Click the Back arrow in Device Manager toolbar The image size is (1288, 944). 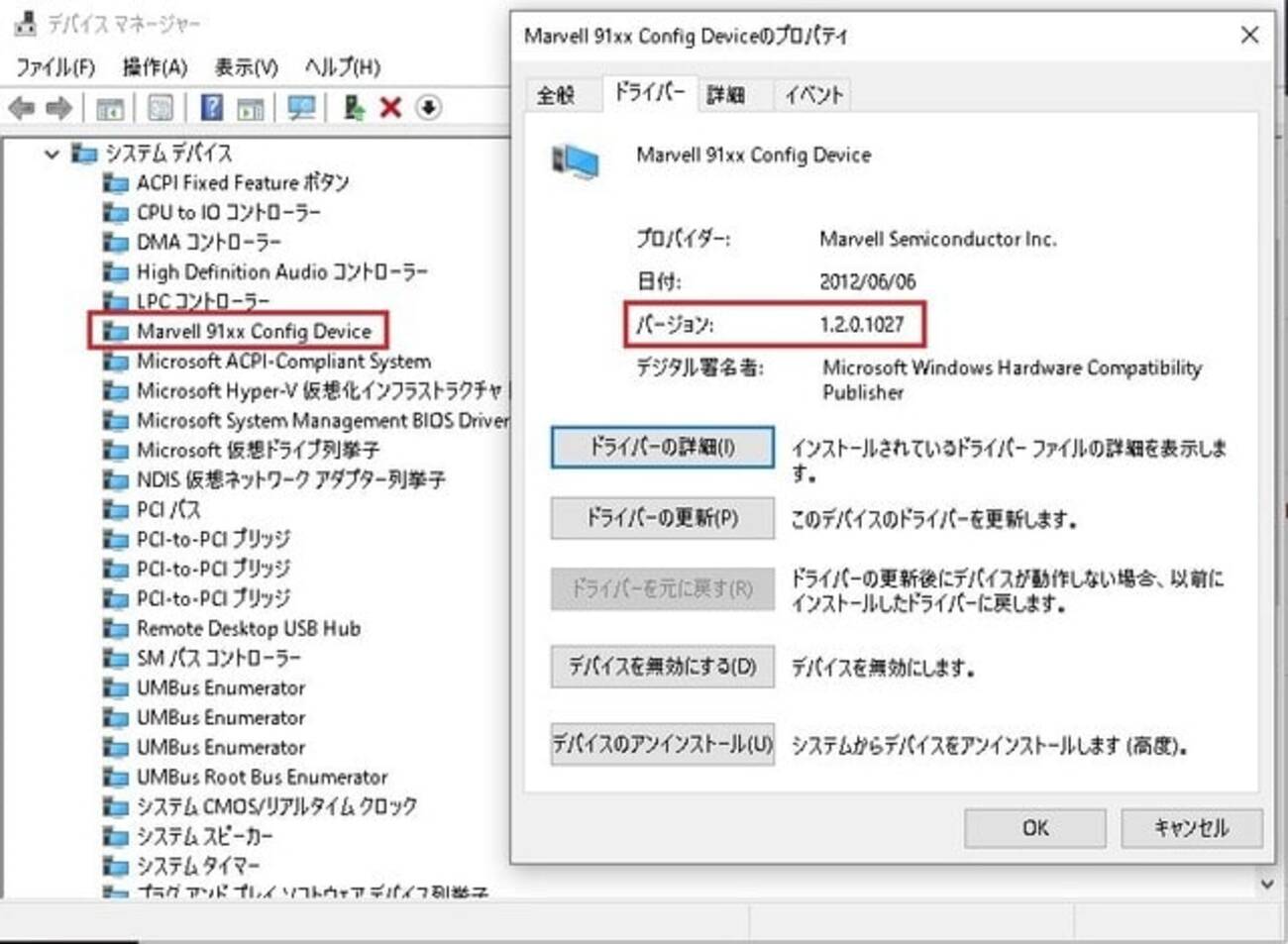pos(21,108)
